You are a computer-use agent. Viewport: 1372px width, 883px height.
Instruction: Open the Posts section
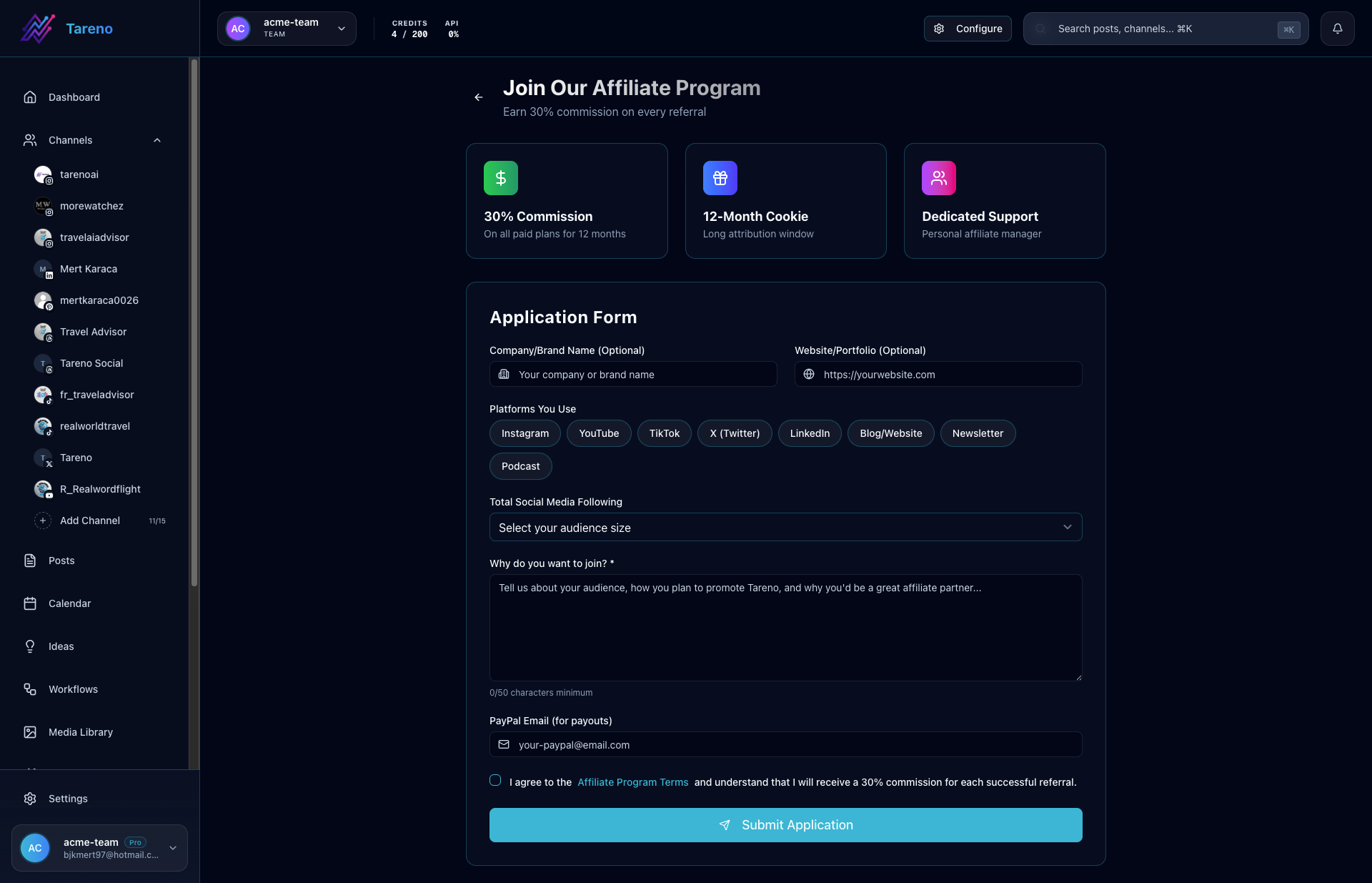[x=61, y=561]
